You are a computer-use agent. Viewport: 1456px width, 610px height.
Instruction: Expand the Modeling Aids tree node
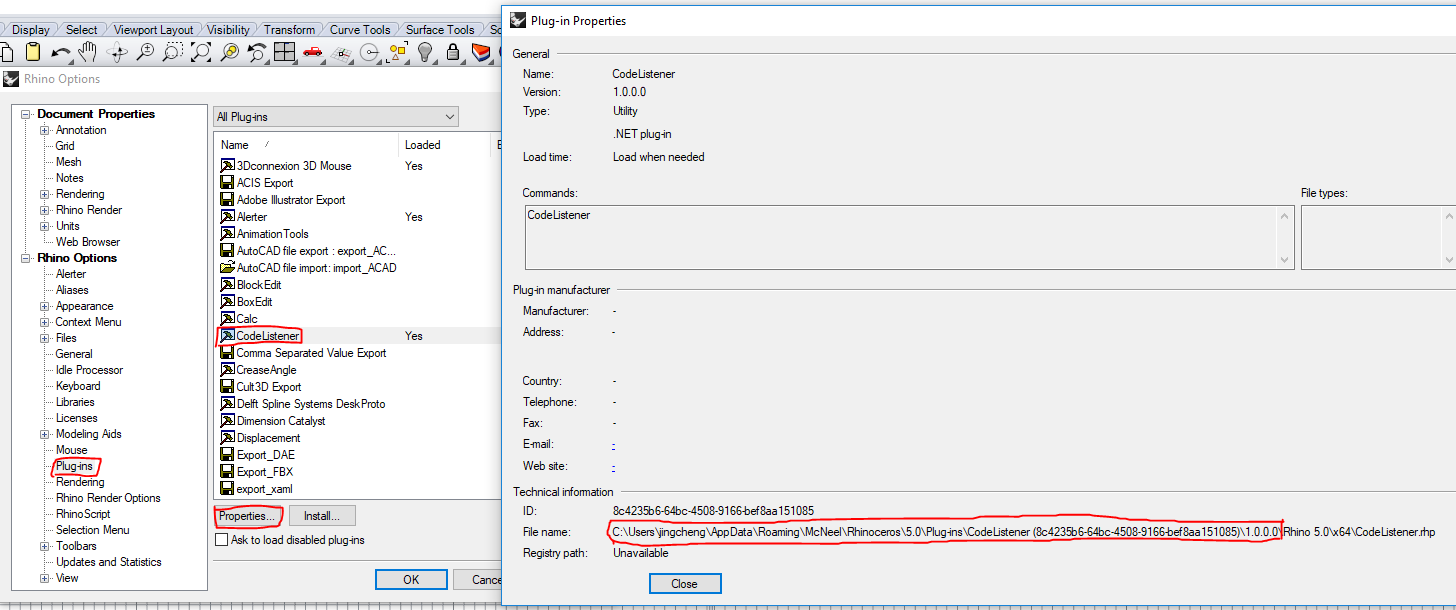pos(45,434)
